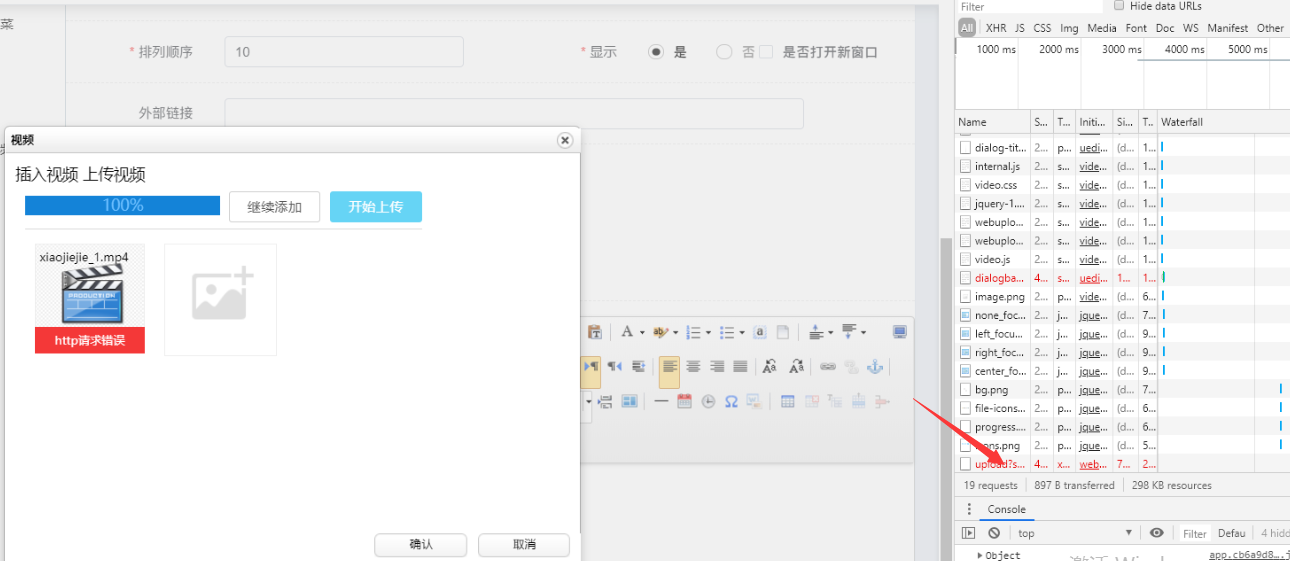Click the 确认 button in video dialog
The image size is (1290, 561).
[420, 545]
